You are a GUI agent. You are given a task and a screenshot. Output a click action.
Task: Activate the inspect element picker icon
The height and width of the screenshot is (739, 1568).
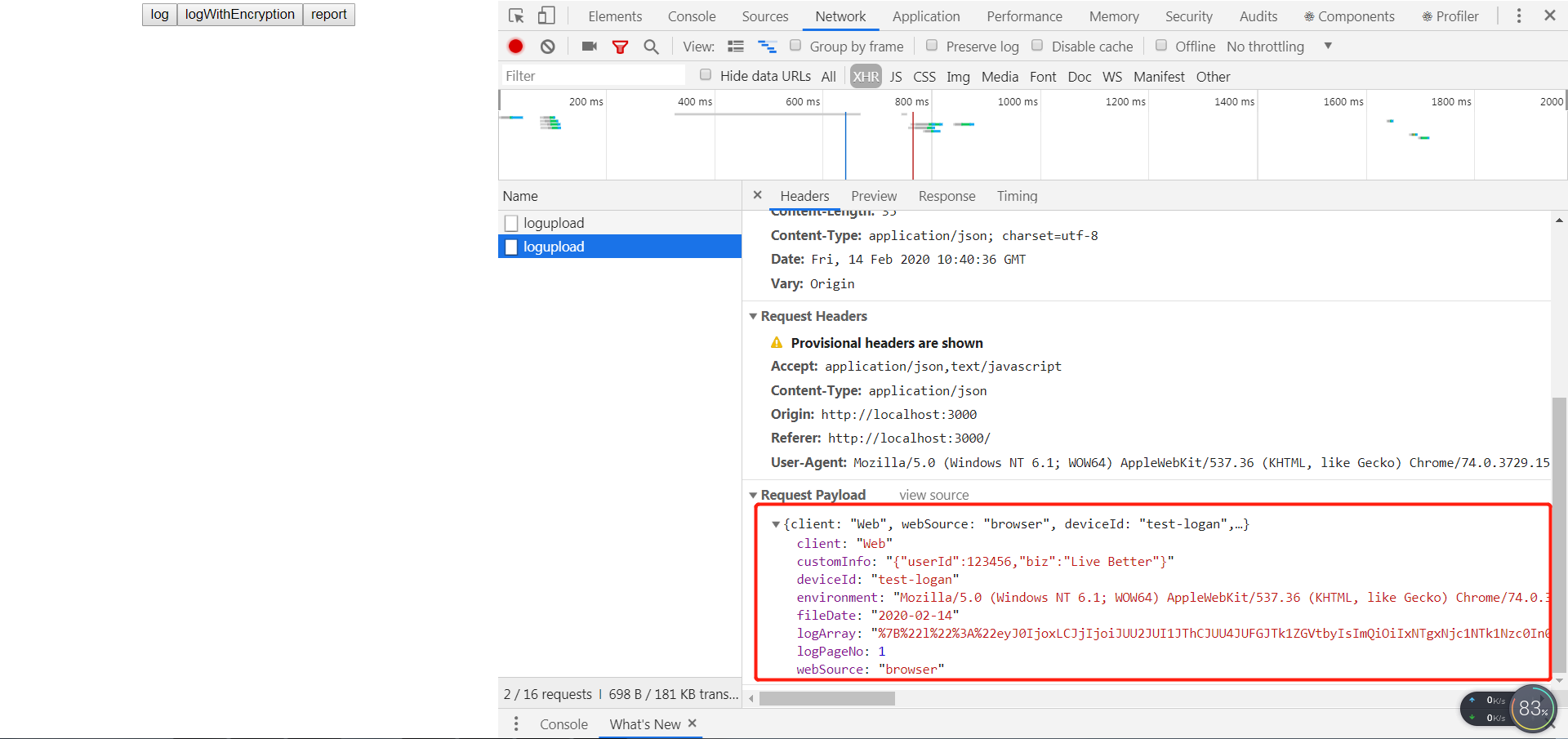tap(516, 16)
